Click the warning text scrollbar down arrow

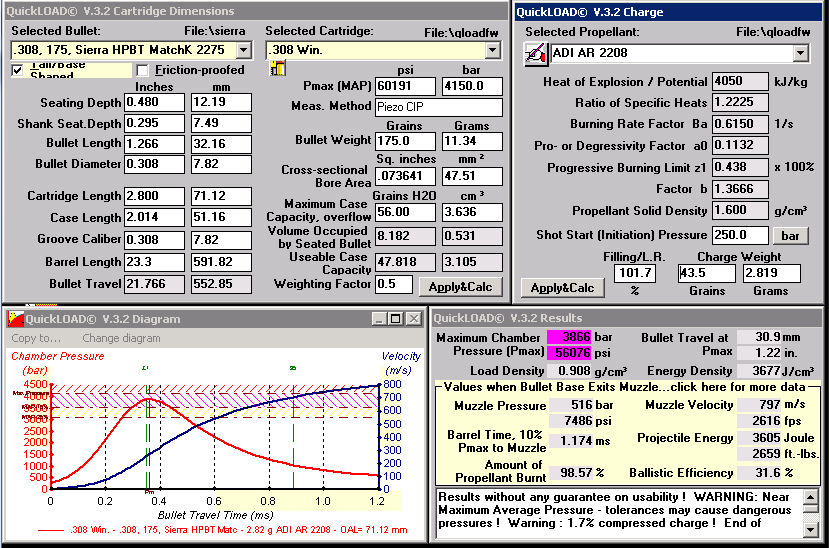pos(810,529)
